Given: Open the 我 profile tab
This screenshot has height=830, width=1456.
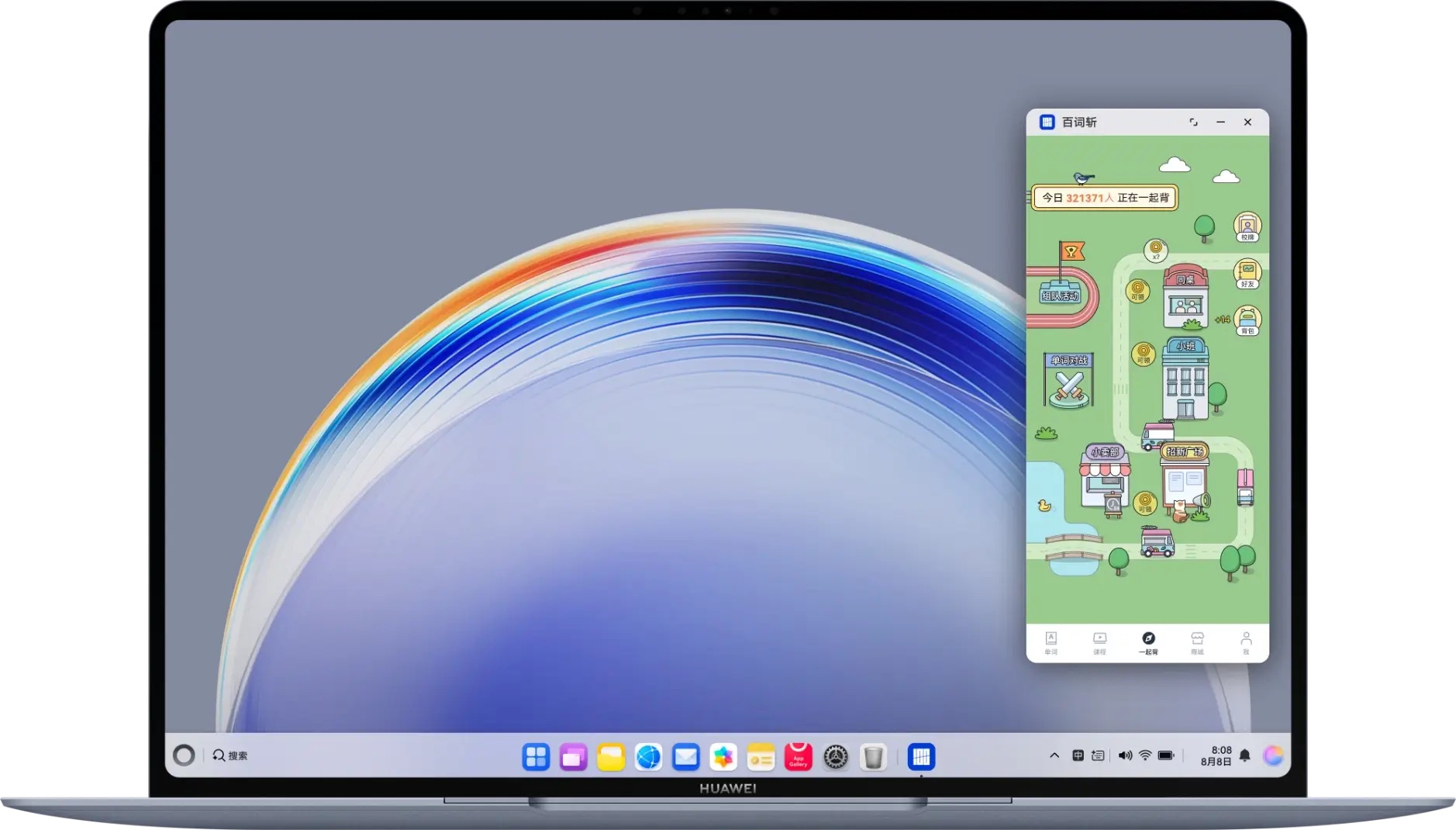Looking at the screenshot, I should pos(1246,642).
